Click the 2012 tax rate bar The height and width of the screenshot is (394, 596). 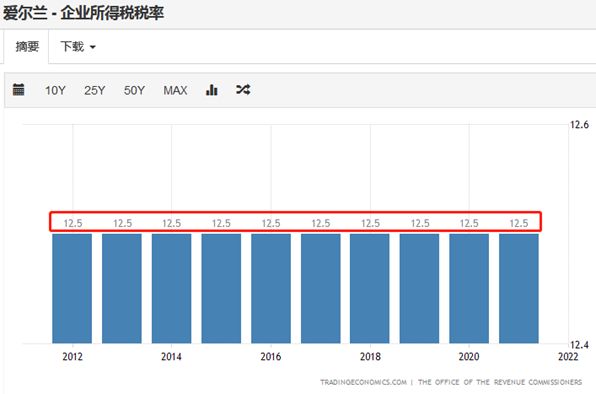point(72,288)
